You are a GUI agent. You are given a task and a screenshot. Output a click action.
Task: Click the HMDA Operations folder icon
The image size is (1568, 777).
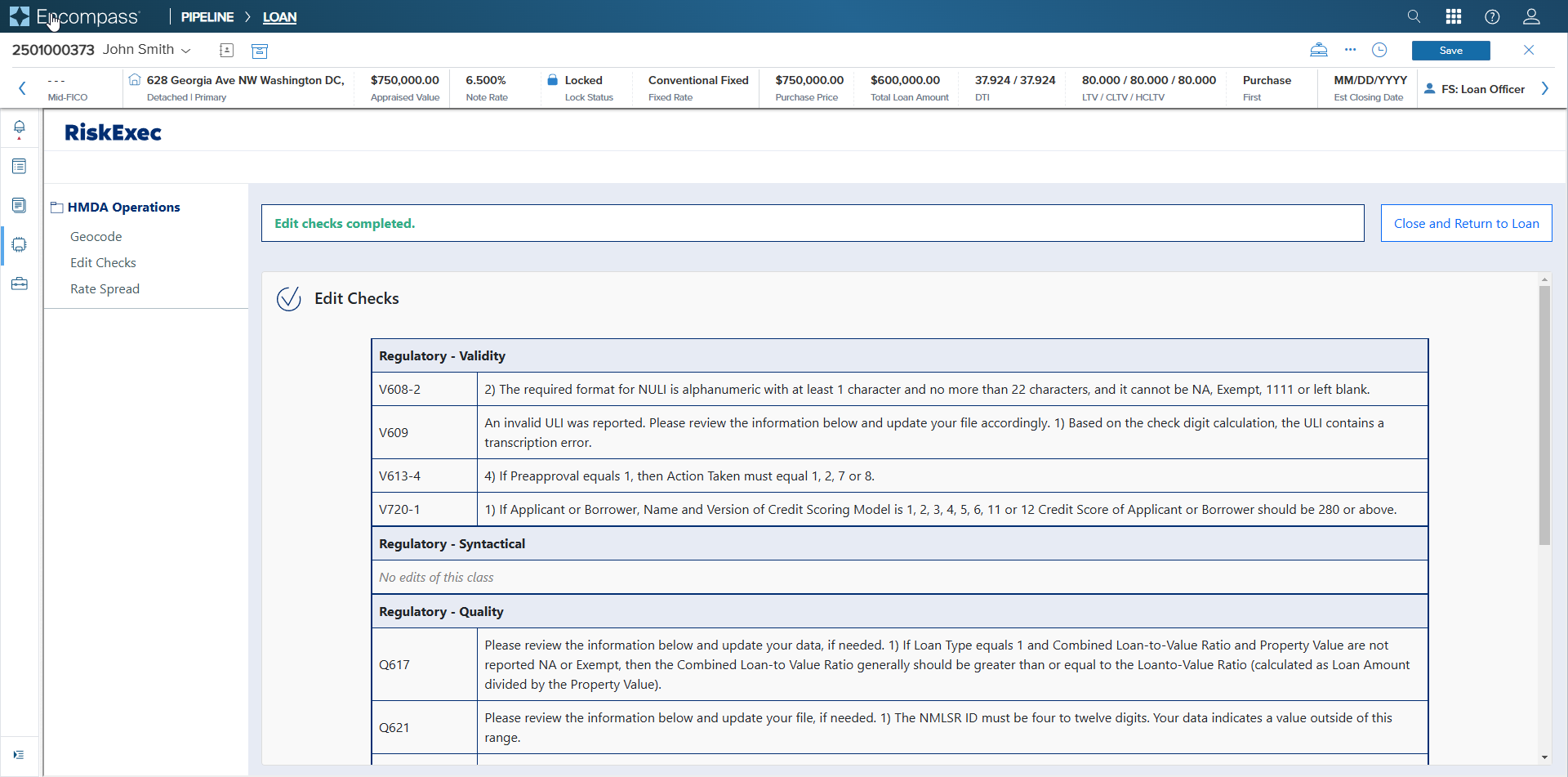coord(57,208)
